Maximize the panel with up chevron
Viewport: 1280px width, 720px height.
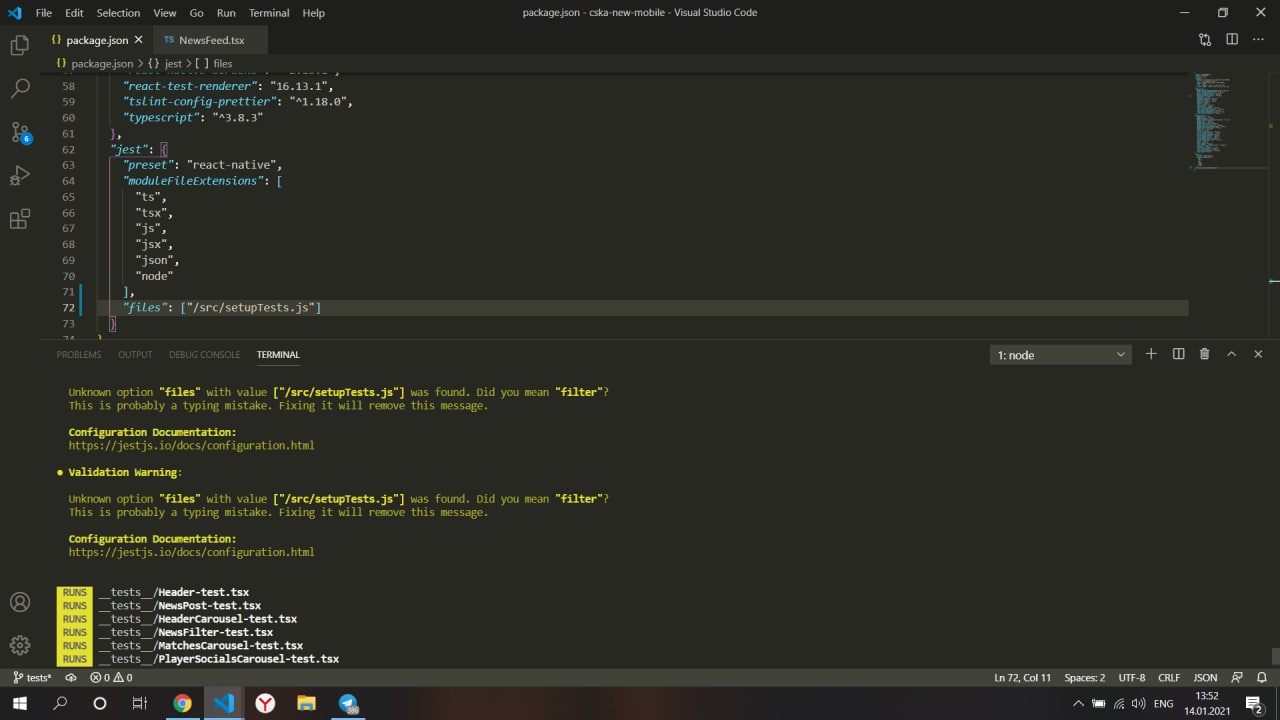(1231, 354)
